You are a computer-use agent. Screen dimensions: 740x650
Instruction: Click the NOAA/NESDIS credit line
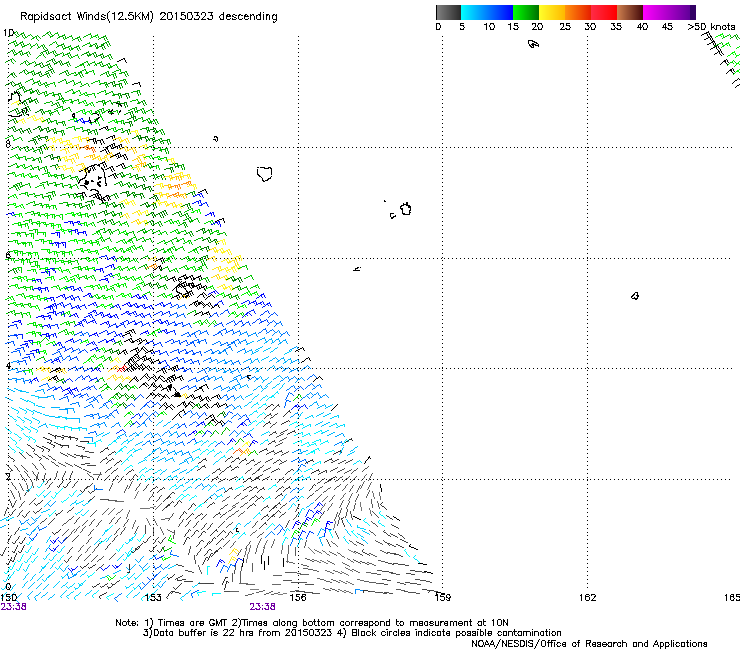click(589, 644)
